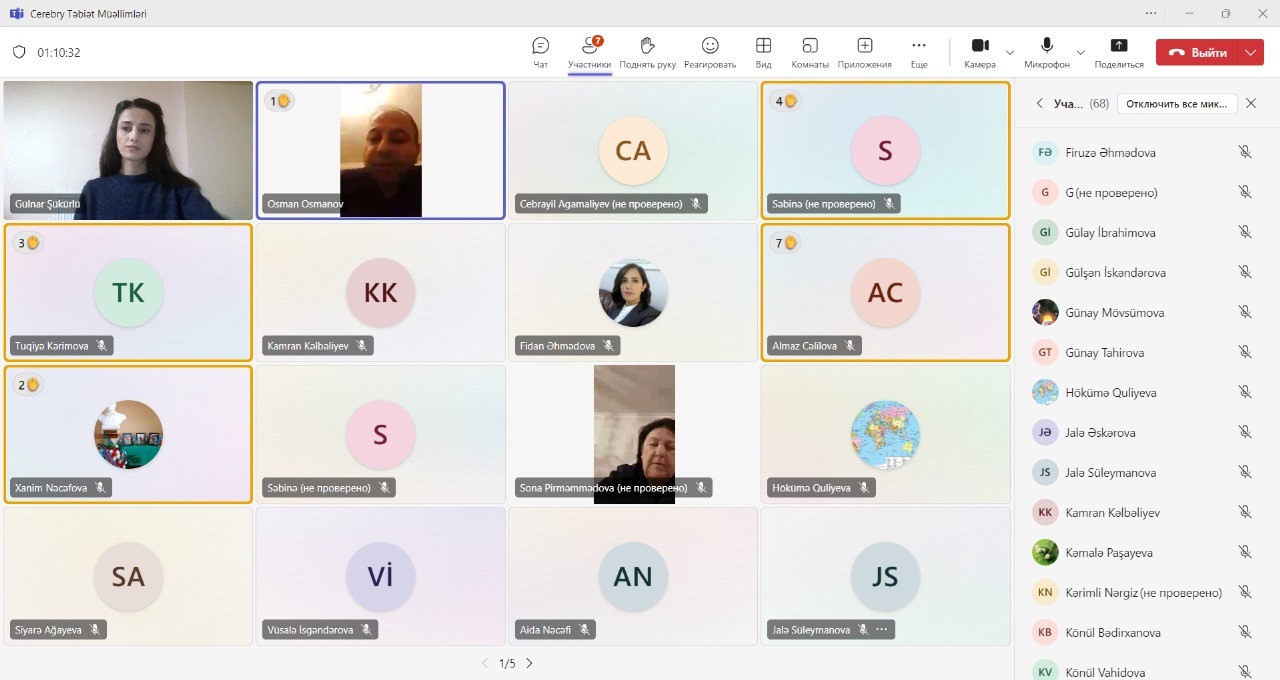Expand camera options dropdown arrow

[x=1009, y=52]
